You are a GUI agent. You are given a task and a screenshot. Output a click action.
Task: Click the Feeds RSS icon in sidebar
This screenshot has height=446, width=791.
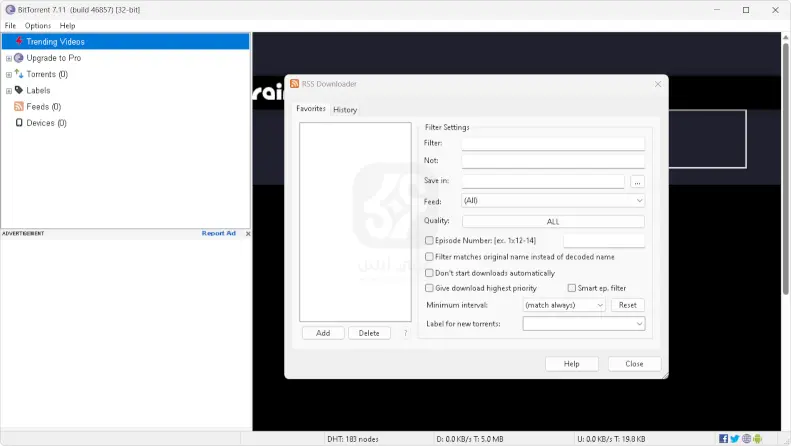click(x=19, y=106)
